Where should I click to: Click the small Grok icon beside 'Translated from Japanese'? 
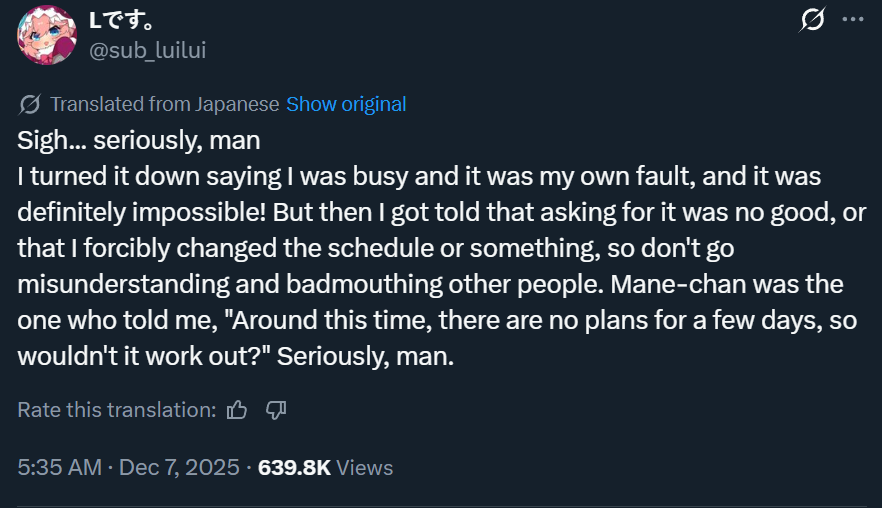(29, 105)
